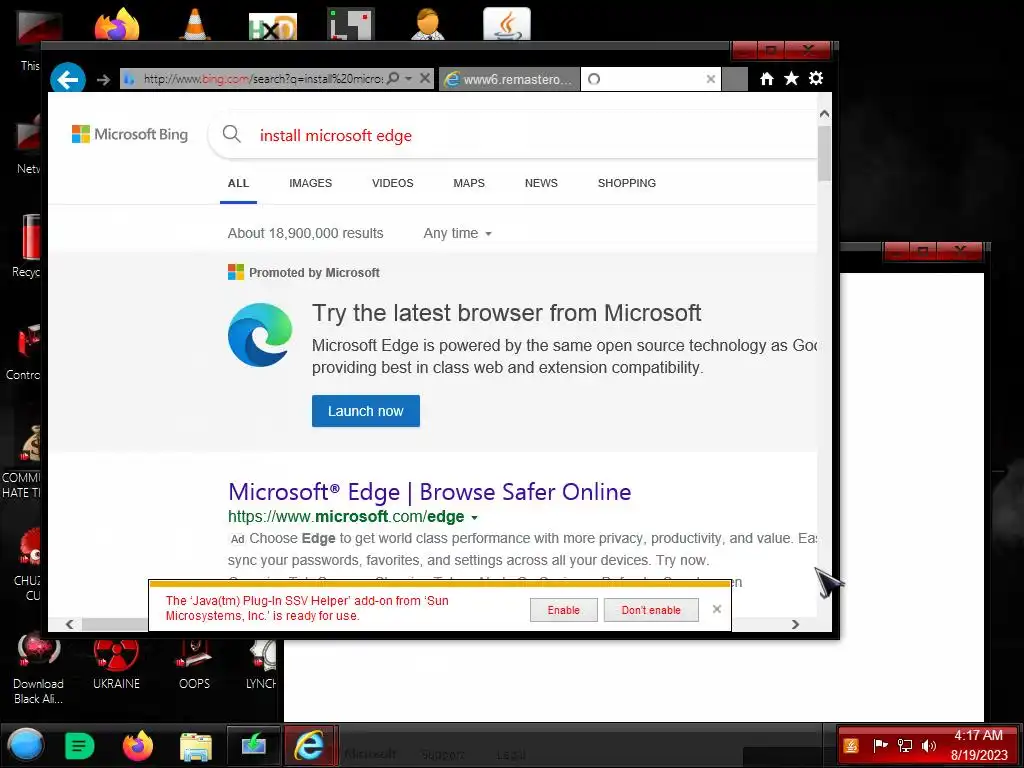This screenshot has height=768, width=1024.
Task: Click the Bing search magnifier icon
Action: click(x=231, y=135)
